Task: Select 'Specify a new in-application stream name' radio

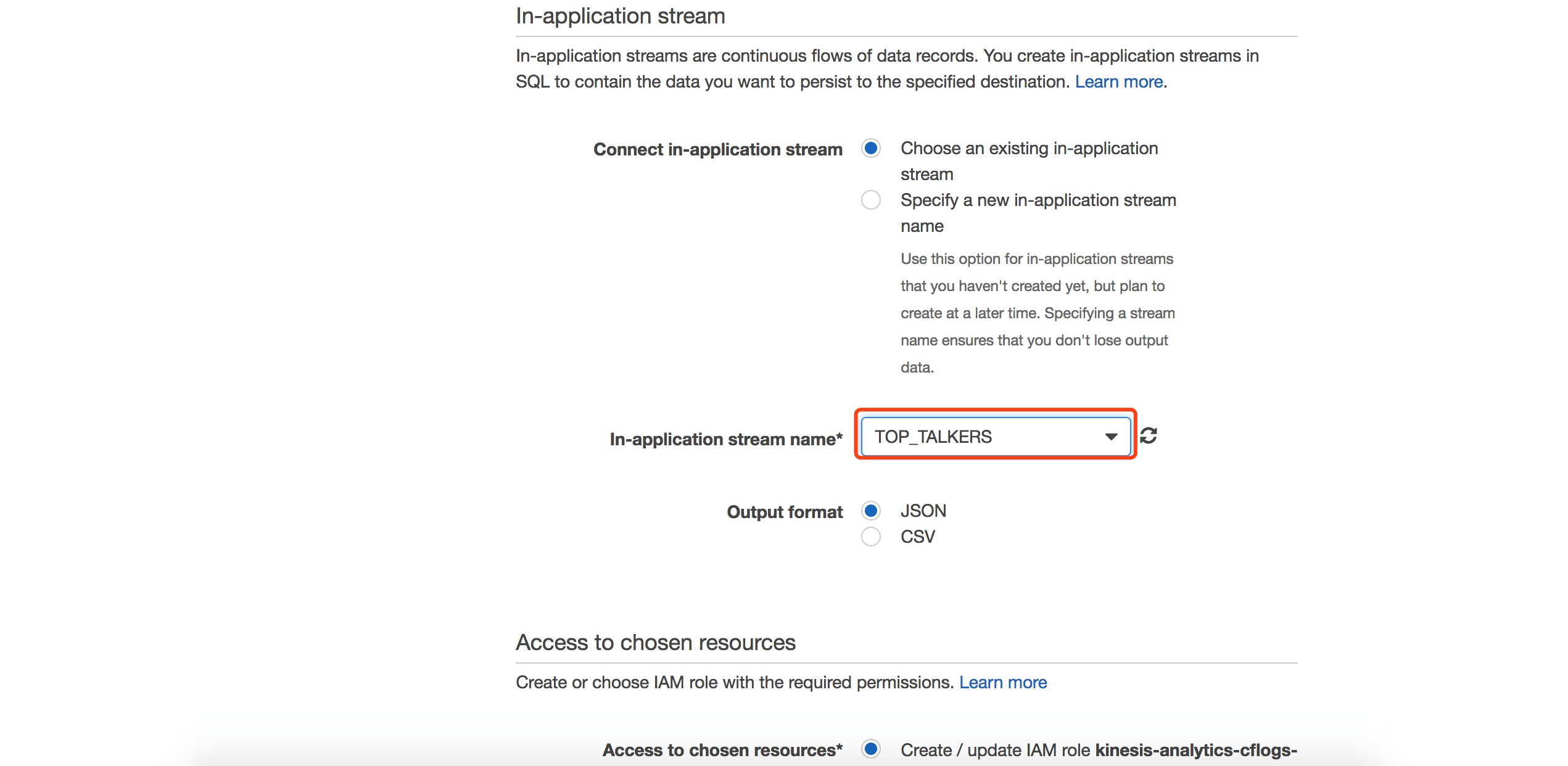Action: (871, 200)
